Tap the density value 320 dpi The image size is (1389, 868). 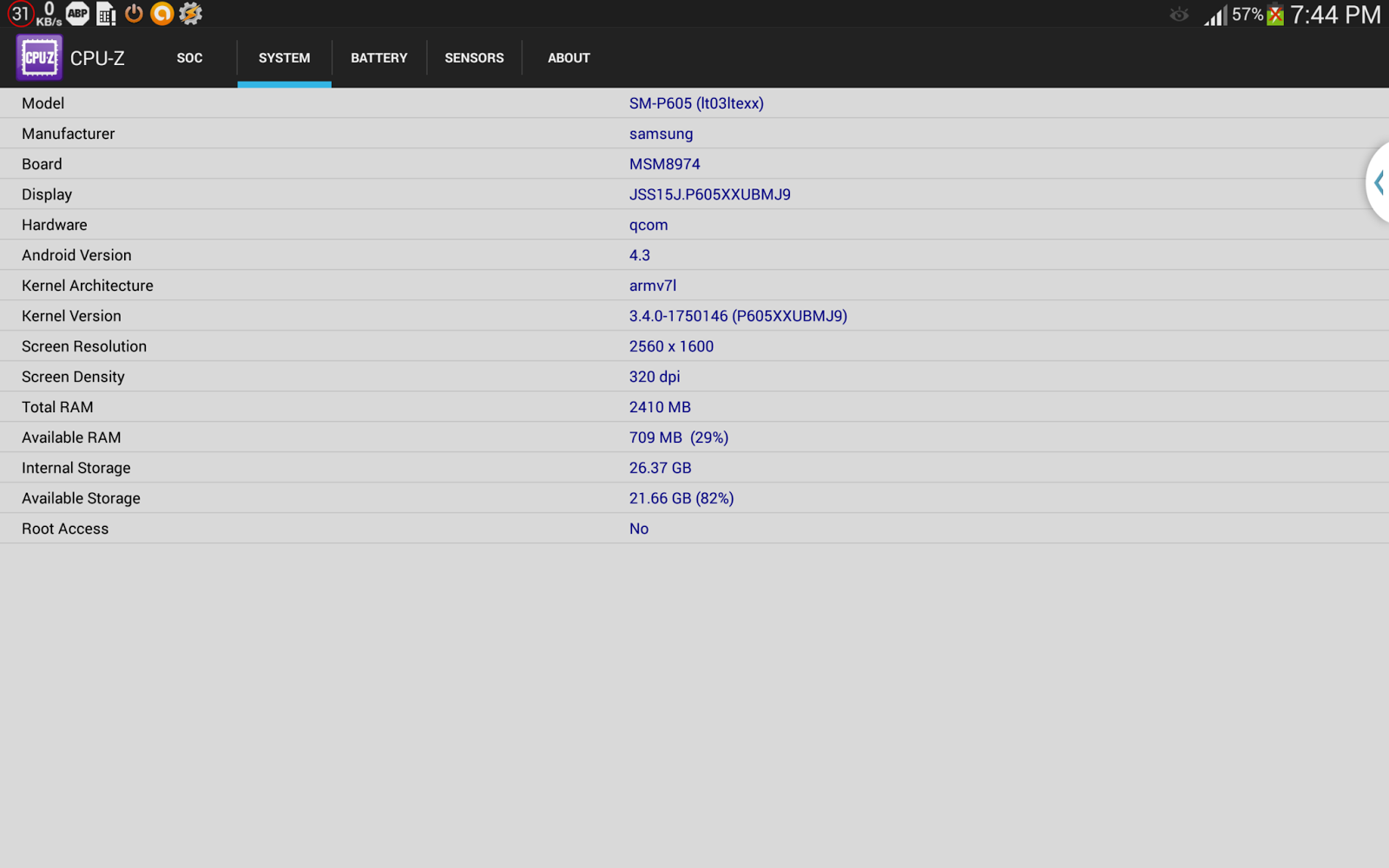click(655, 377)
